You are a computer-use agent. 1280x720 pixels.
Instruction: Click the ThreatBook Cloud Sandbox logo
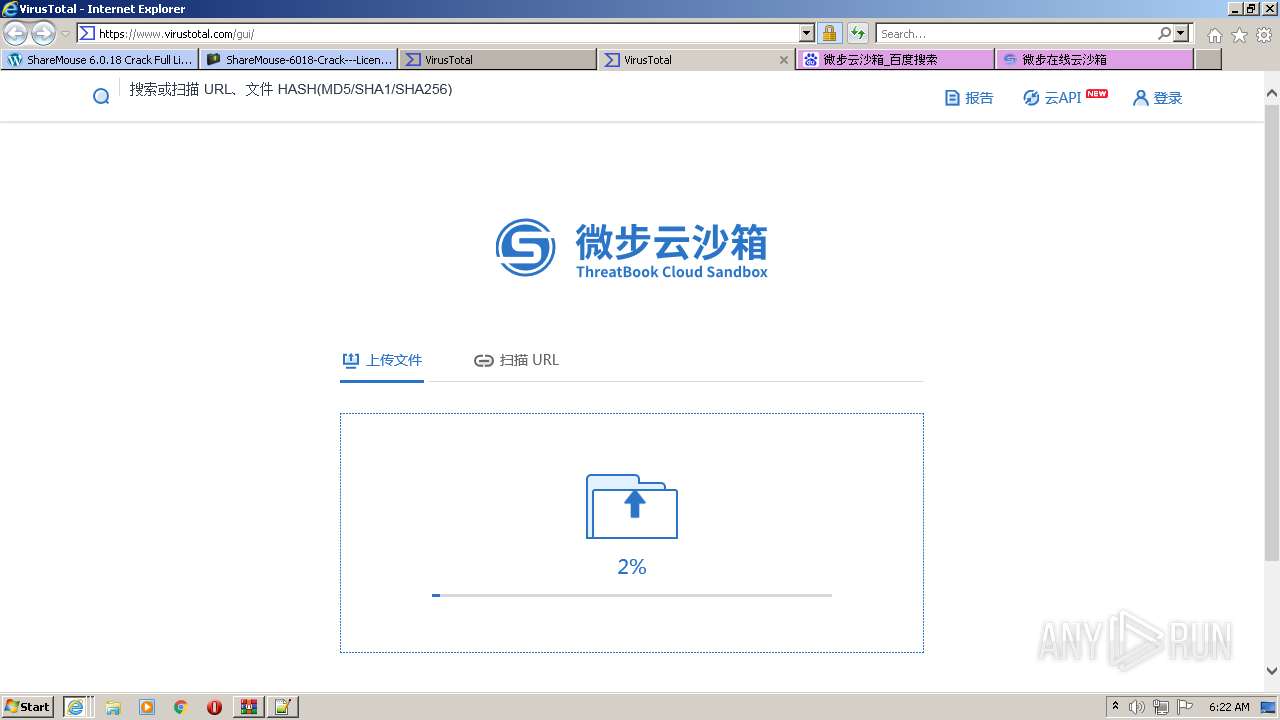(x=632, y=248)
